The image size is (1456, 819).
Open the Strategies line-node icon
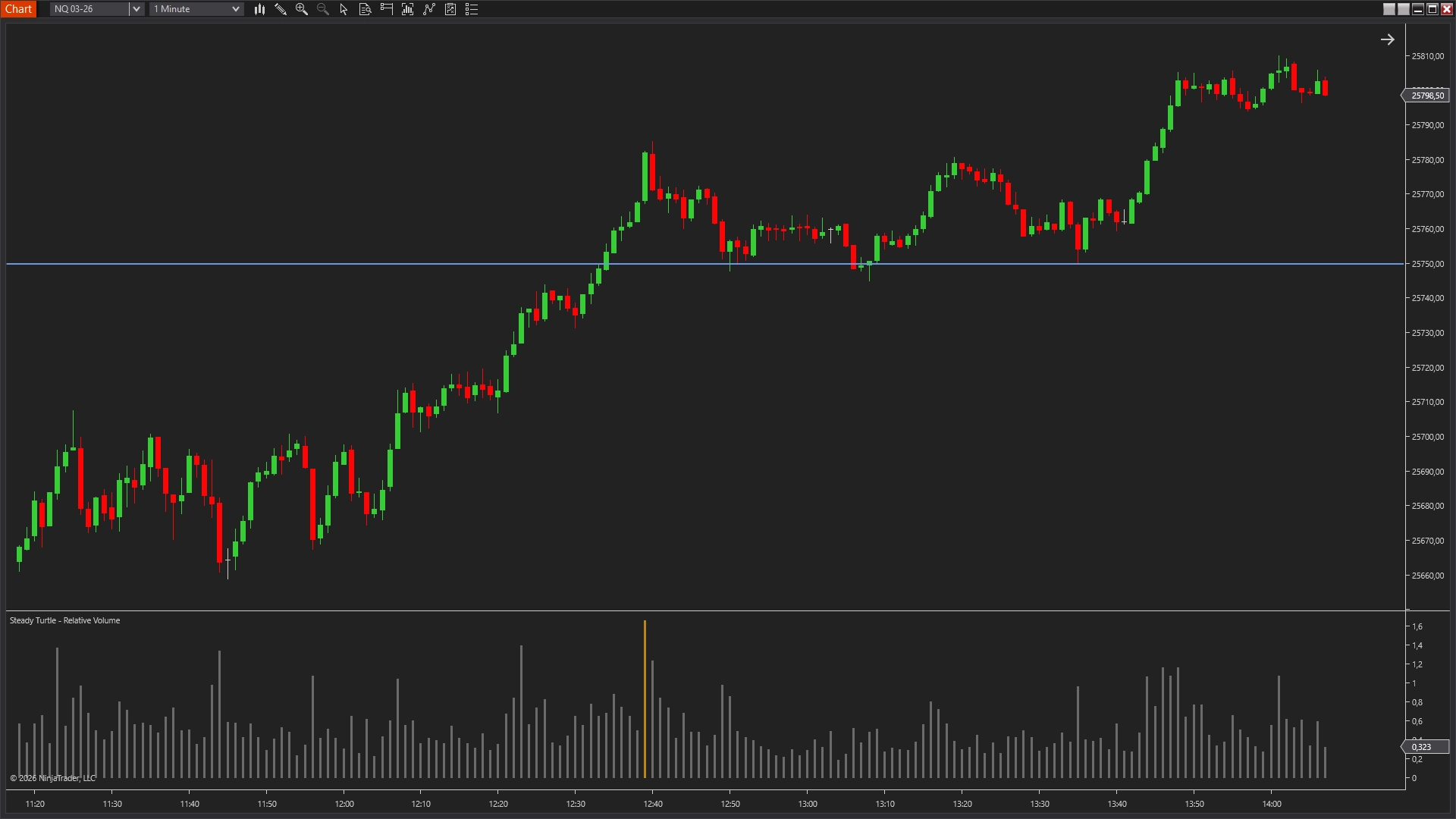coord(429,9)
